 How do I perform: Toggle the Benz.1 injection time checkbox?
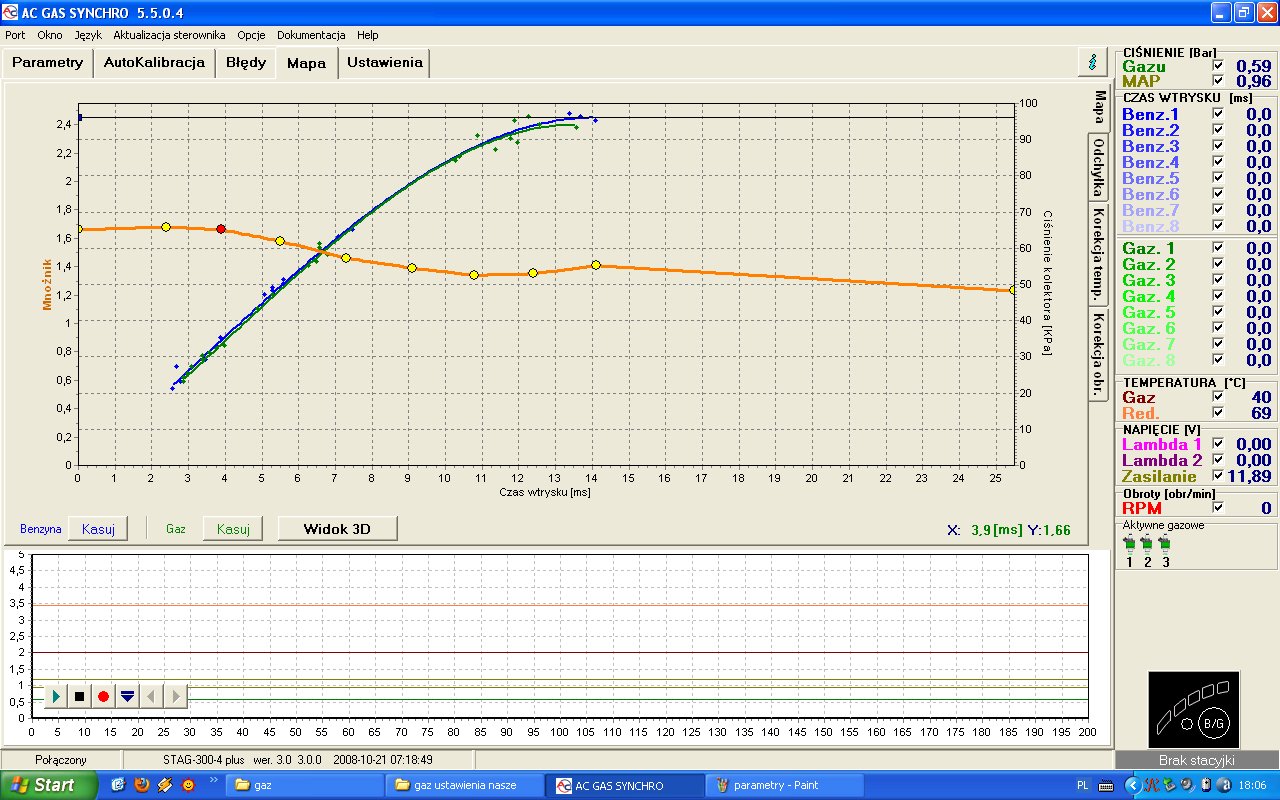point(1217,115)
